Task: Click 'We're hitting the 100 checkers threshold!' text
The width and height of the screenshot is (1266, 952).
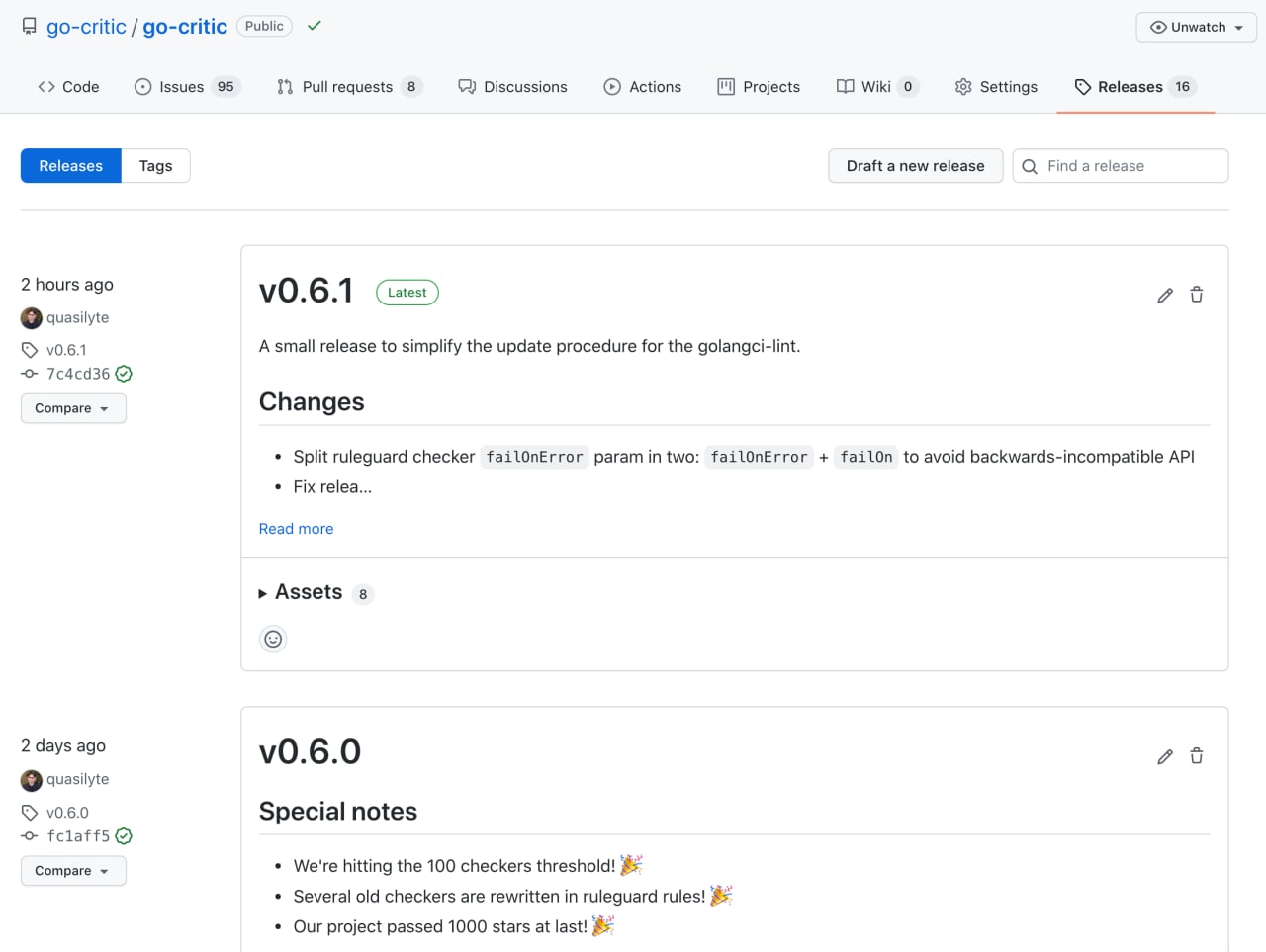Action: coord(454,866)
